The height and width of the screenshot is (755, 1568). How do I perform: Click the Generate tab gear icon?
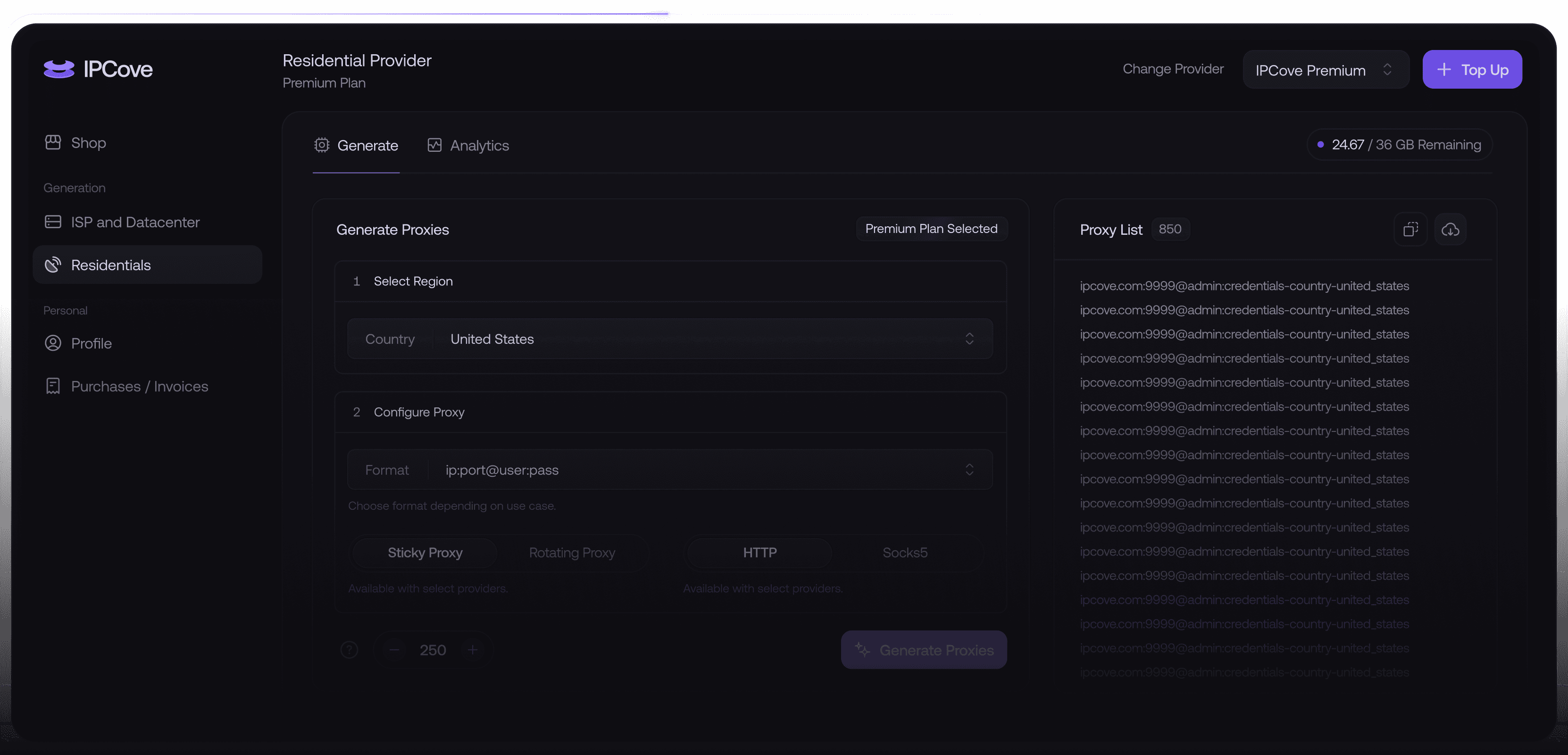tap(321, 145)
